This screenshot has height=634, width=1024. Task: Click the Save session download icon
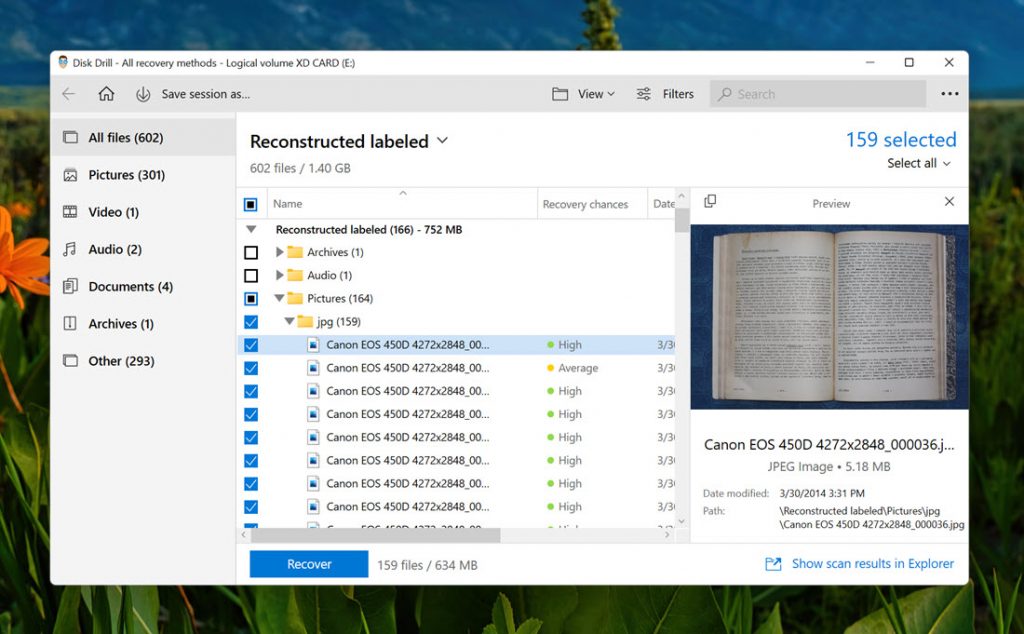coord(143,94)
